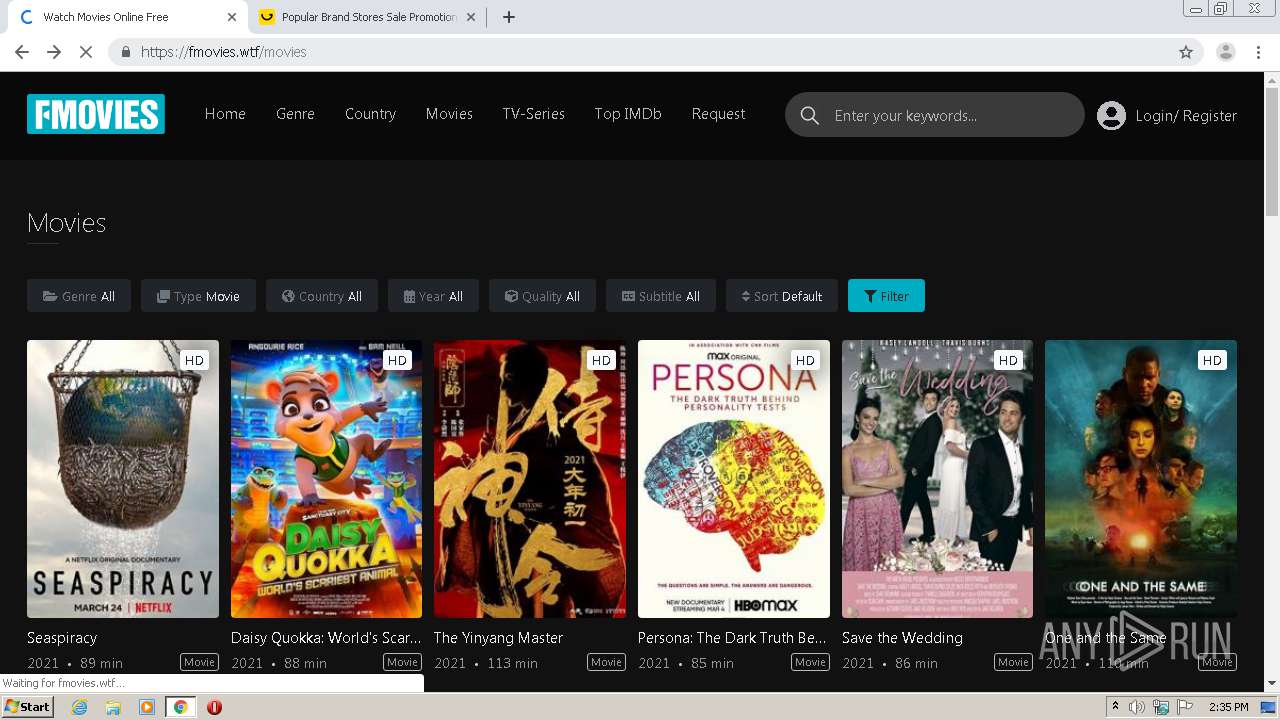Open TV-Series nav item
1280x720 pixels.
[x=533, y=114]
